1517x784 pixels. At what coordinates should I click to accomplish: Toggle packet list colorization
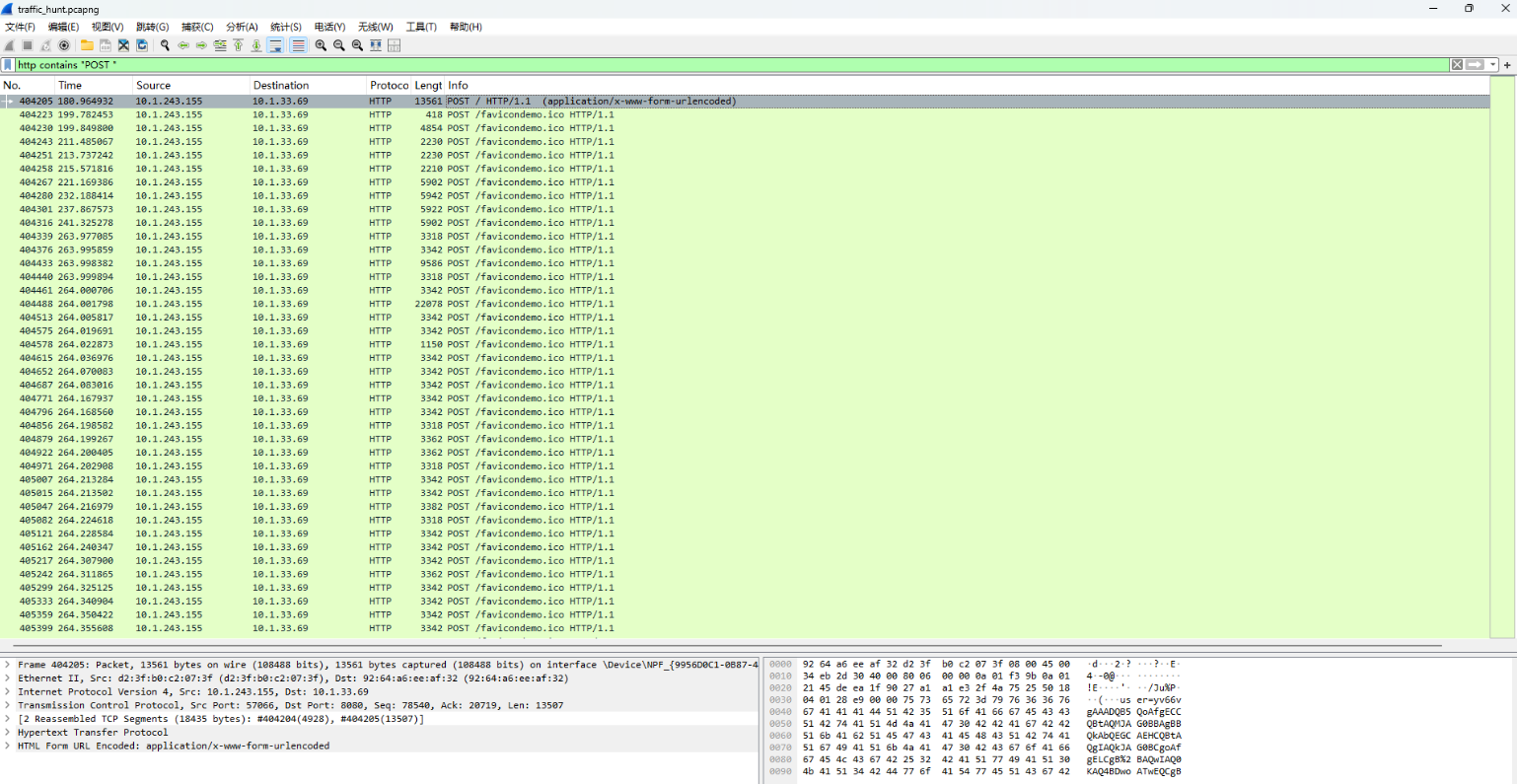(x=298, y=45)
